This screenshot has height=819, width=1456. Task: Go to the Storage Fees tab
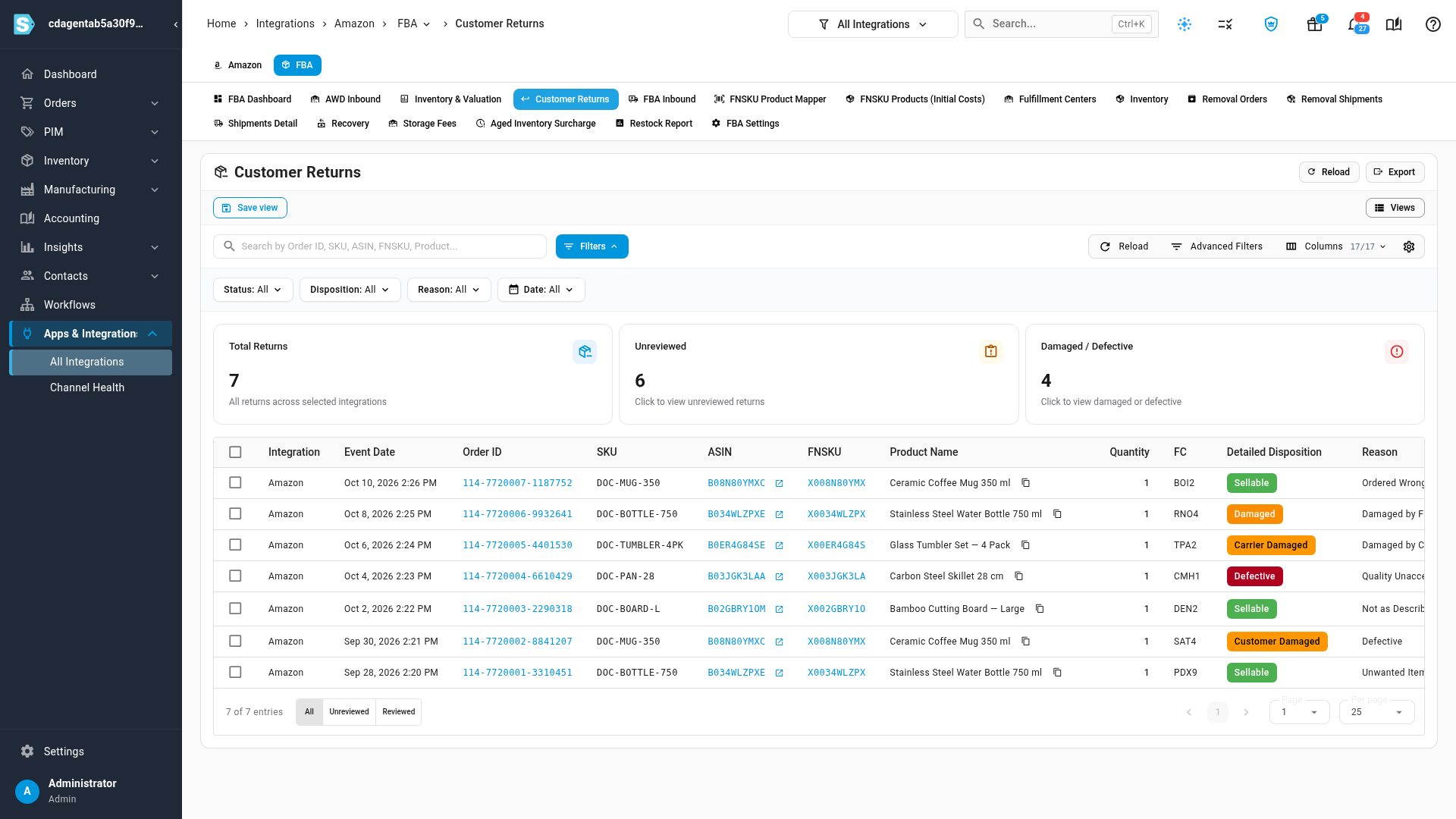point(422,124)
